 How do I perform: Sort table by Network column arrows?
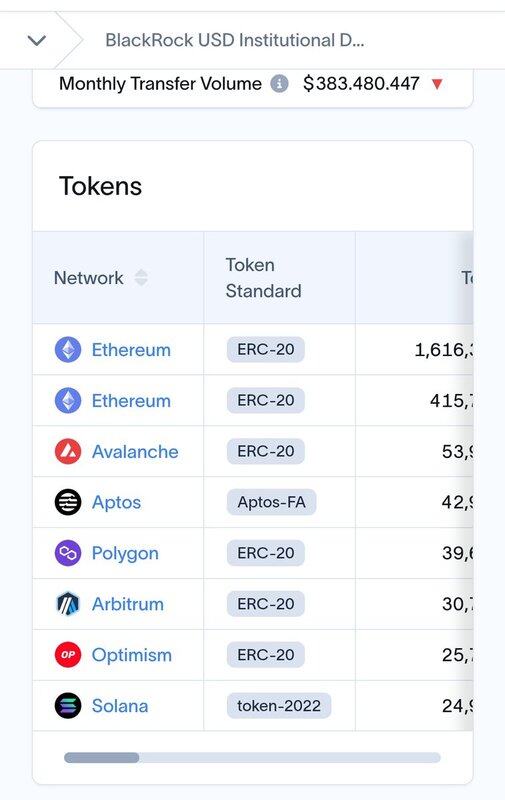click(x=141, y=278)
